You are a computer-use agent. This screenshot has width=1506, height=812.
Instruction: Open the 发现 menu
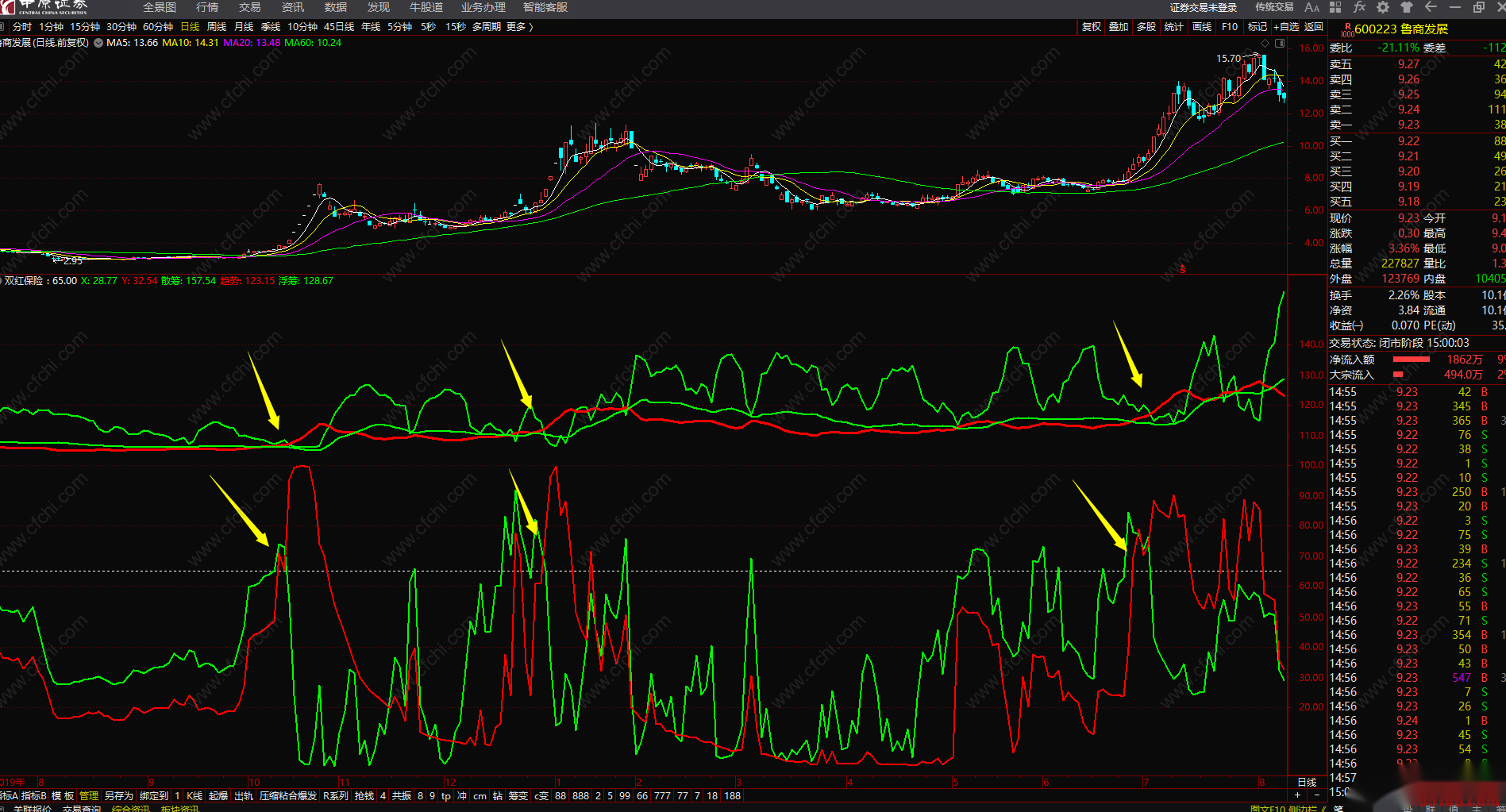379,7
